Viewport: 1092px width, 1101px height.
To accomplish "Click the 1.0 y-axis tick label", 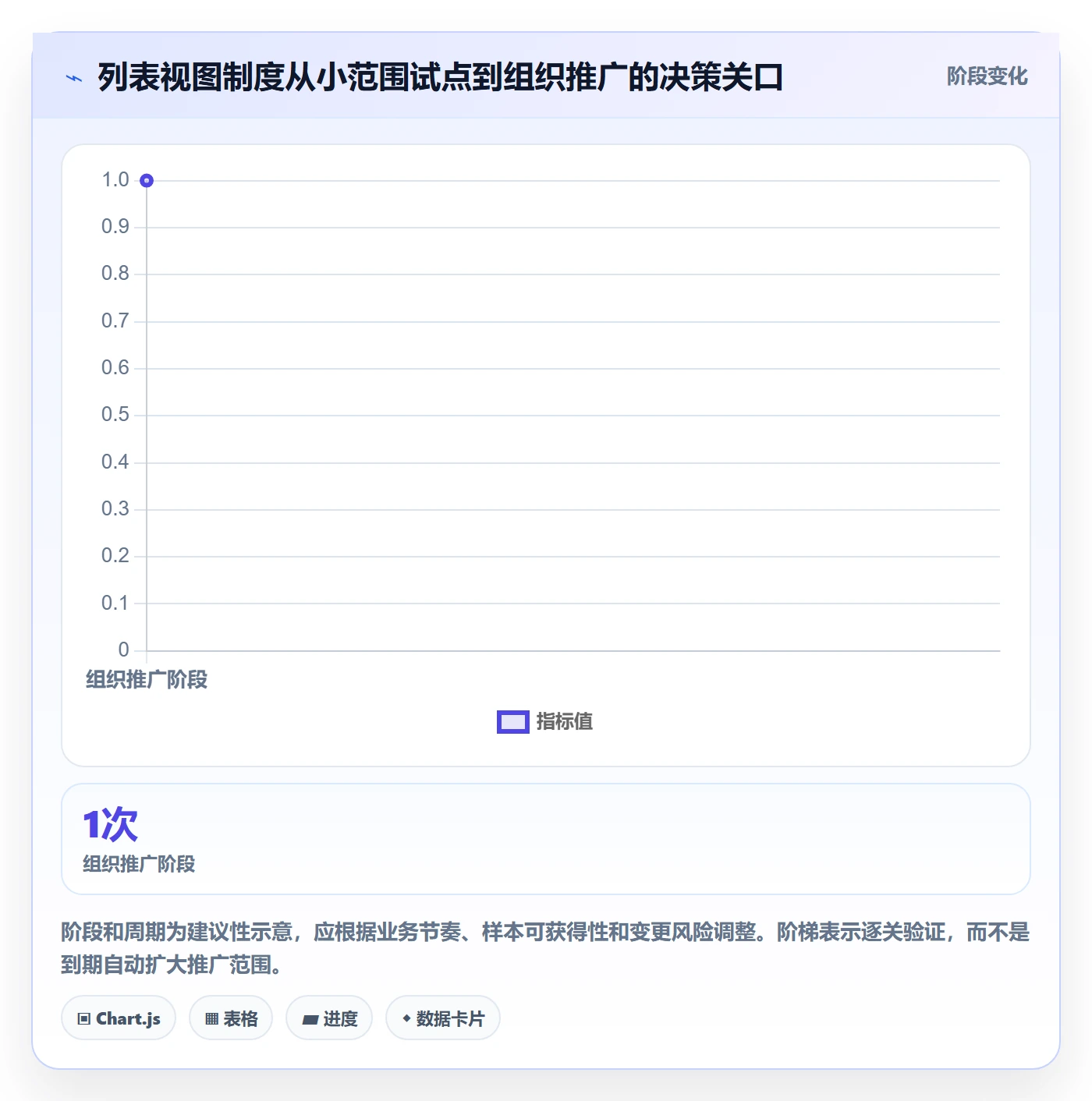I will 115,180.
